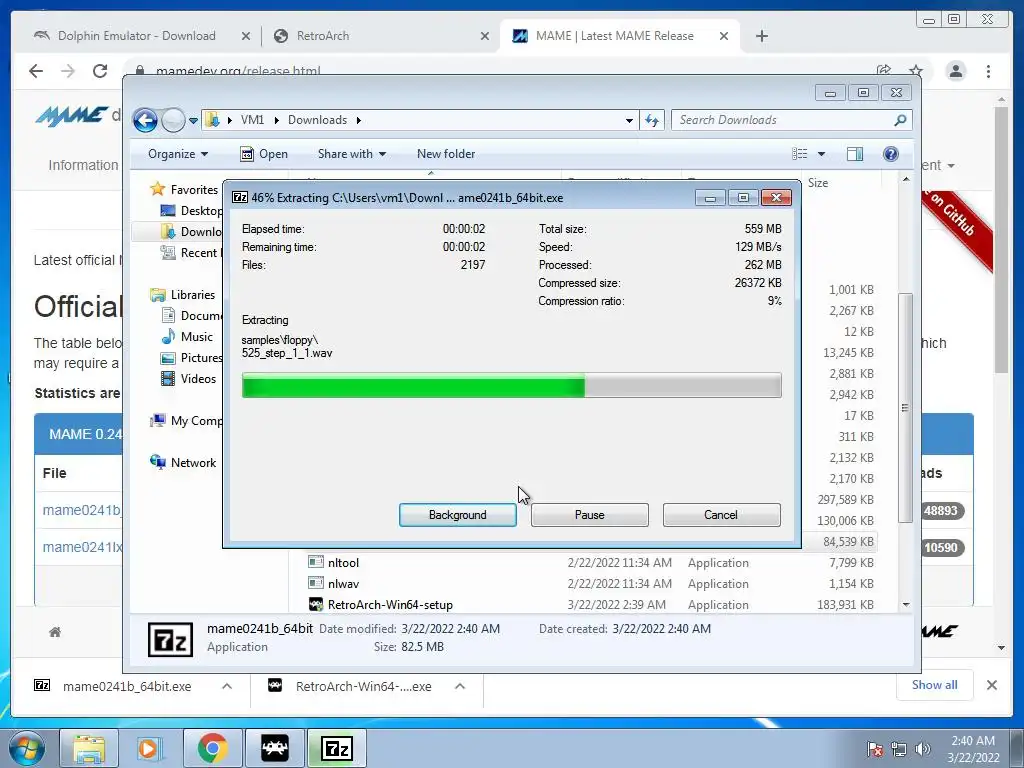Open Libraries in navigation pane
This screenshot has height=768, width=1024.
tap(183, 295)
